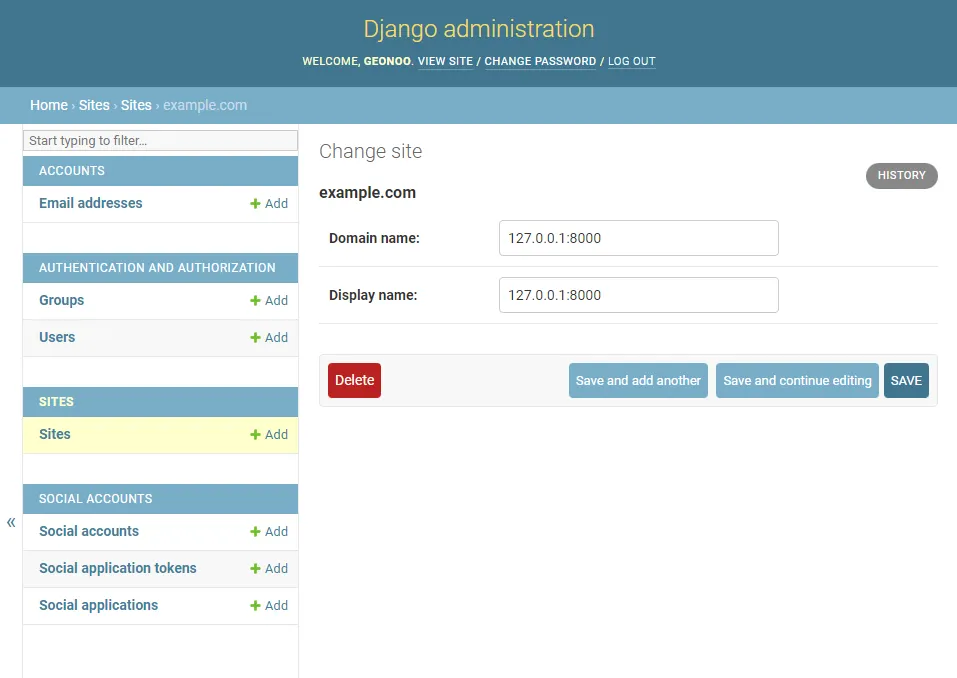957x678 pixels.
Task: Open the SITES section header
Action: click(x=56, y=402)
